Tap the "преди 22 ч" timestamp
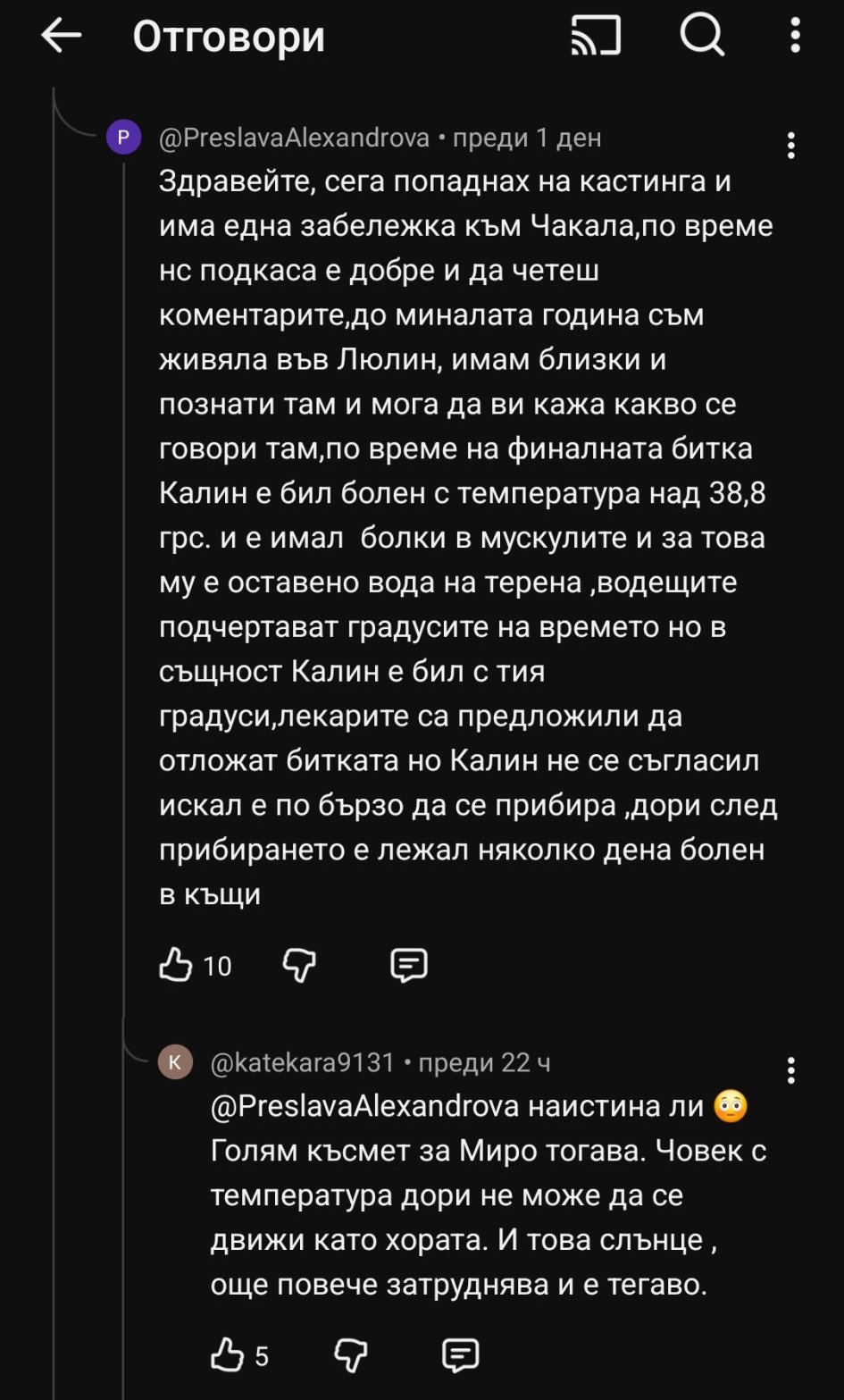 pos(485,1062)
